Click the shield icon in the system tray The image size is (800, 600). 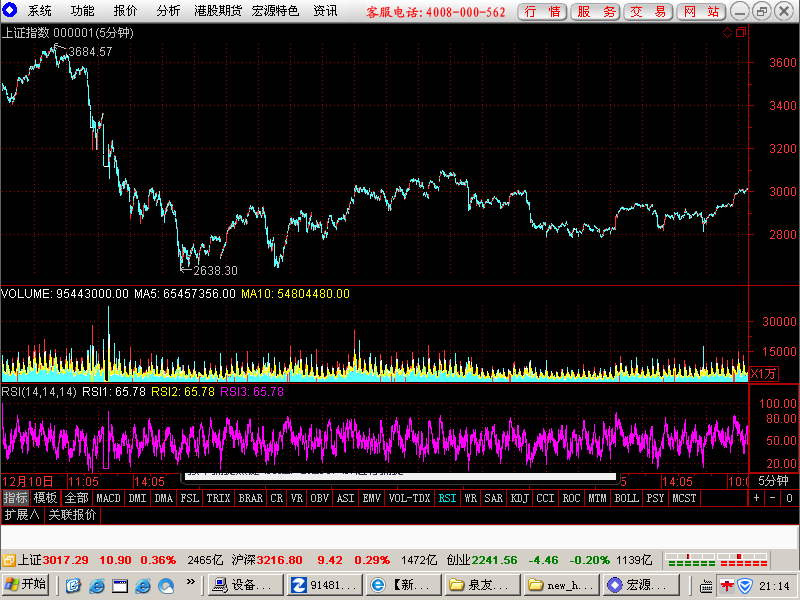pos(745,586)
